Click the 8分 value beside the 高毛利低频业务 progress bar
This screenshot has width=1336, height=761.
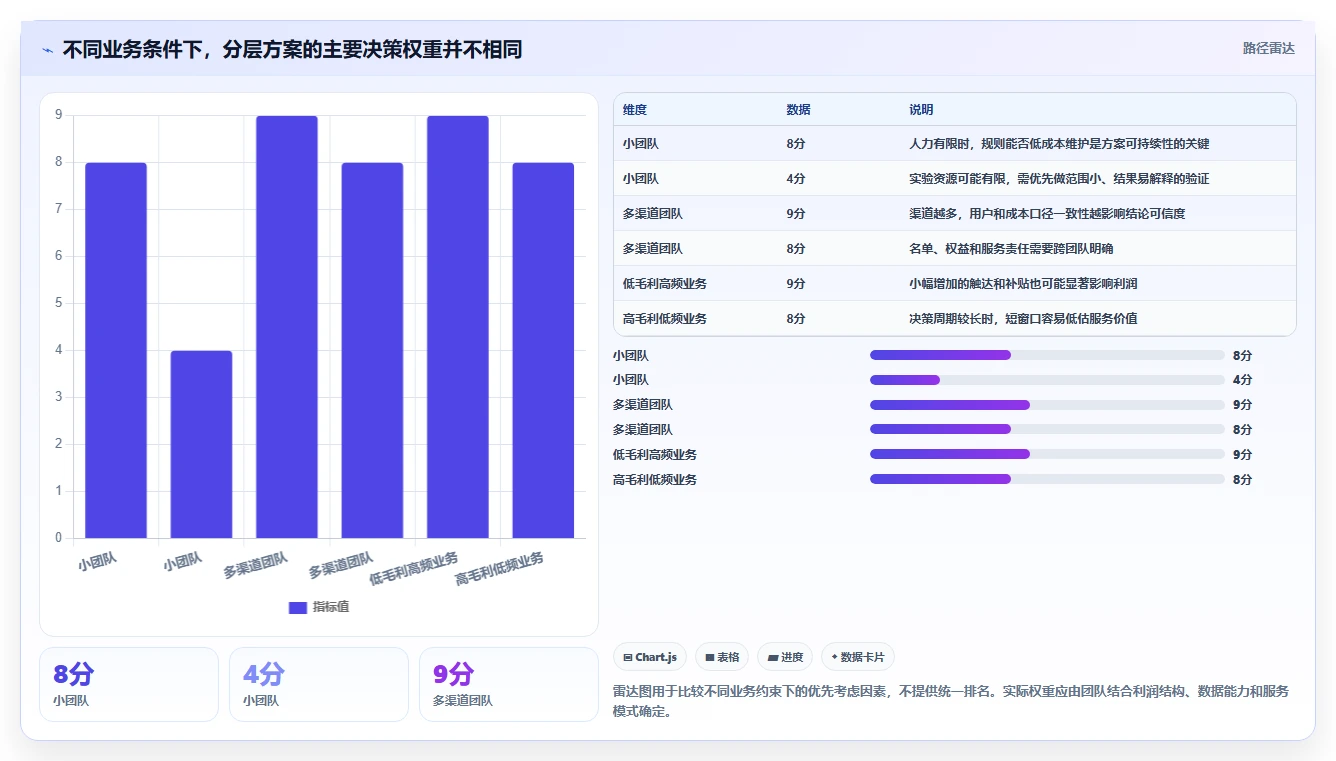(1242, 479)
